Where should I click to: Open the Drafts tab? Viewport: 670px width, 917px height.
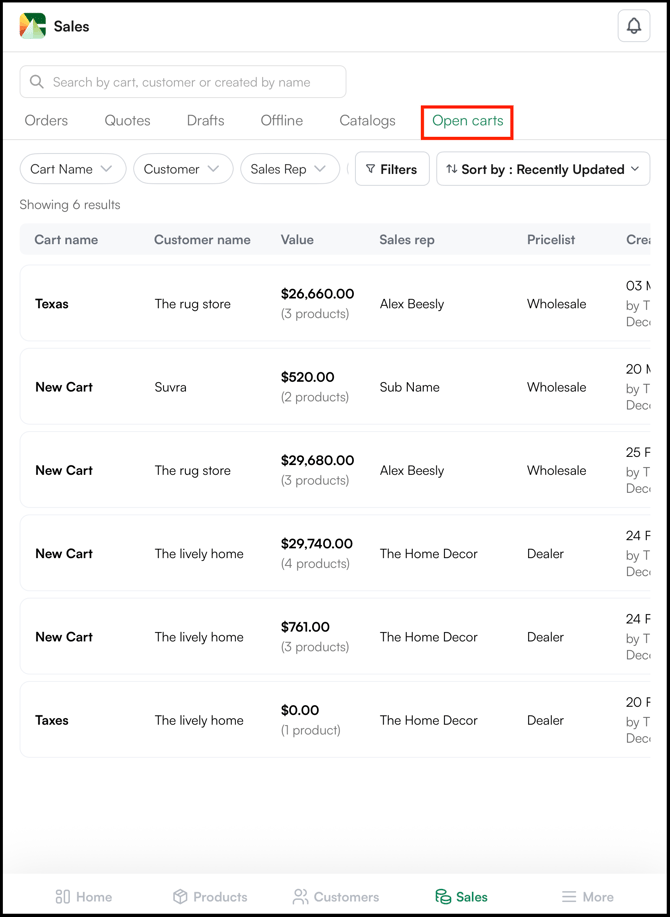pos(206,120)
